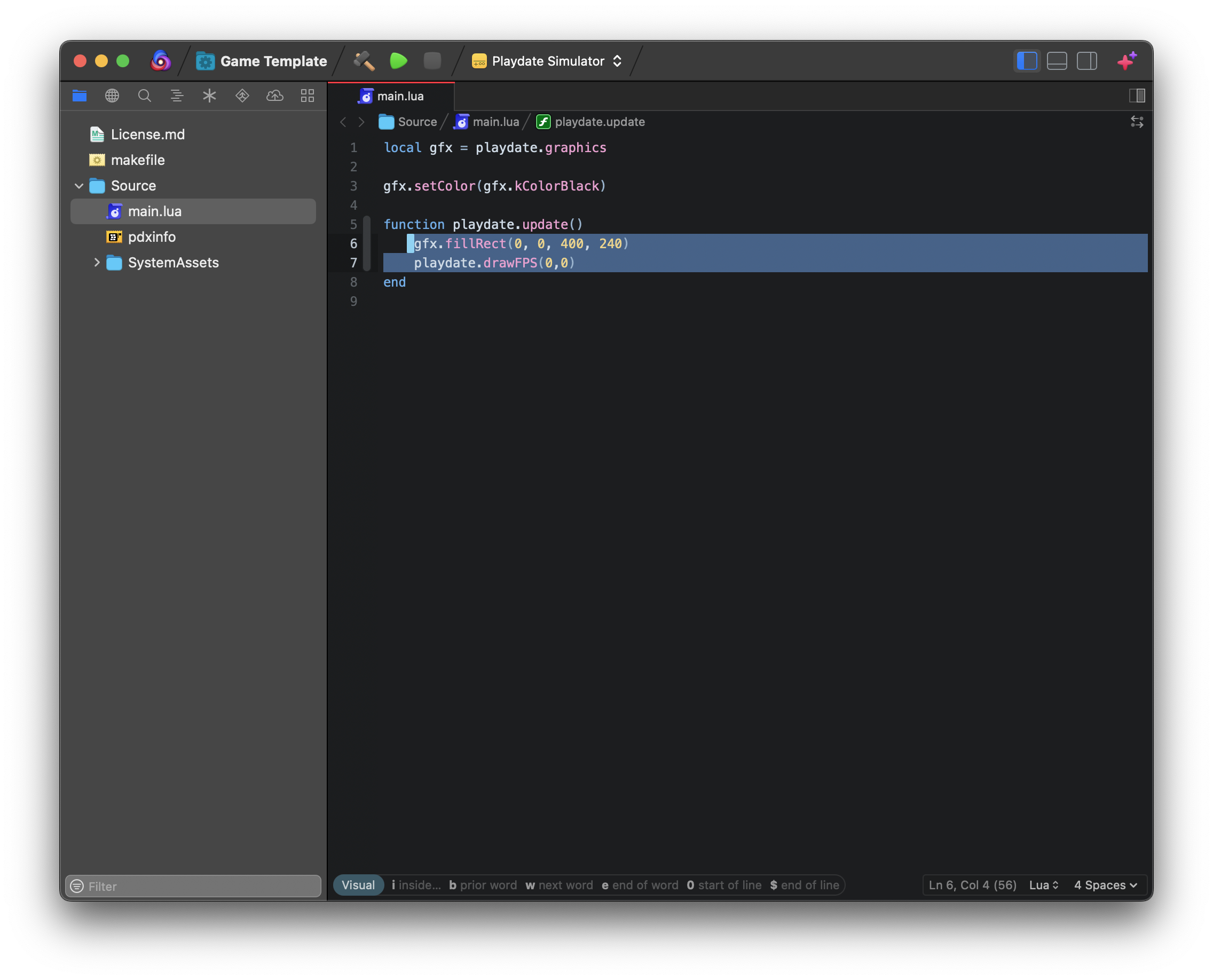
Task: Click the 'b prior word' hint
Action: coord(483,885)
